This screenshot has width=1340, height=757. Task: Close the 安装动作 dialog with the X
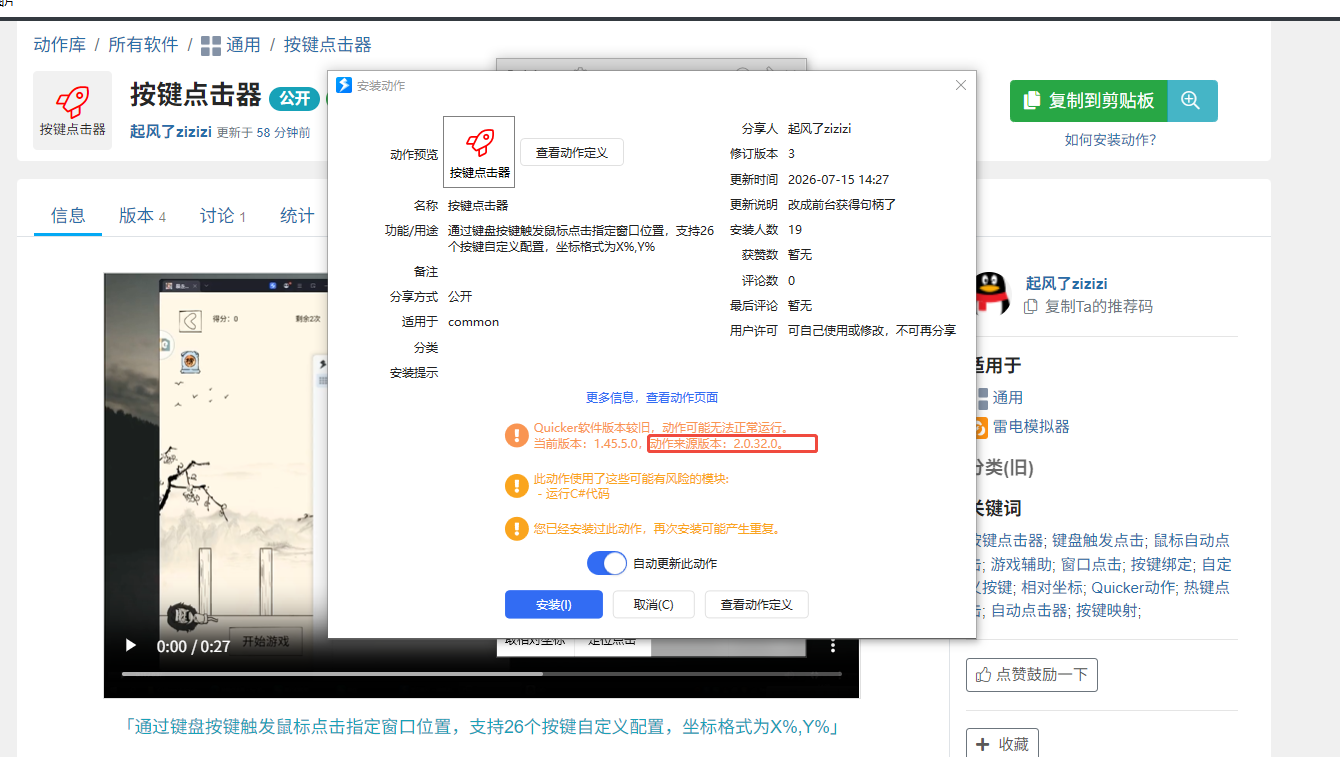(x=961, y=85)
